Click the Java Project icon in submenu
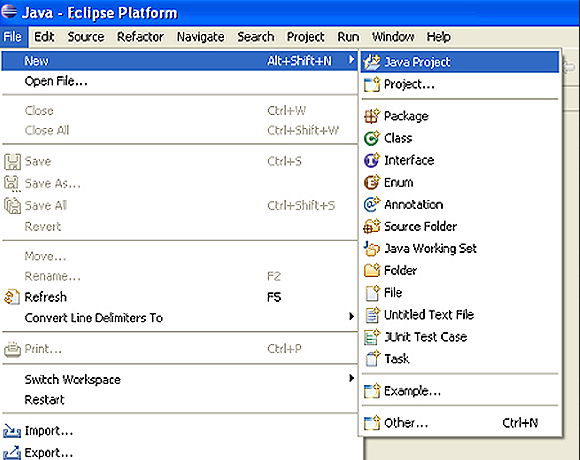This screenshot has width=580, height=460. coord(372,62)
